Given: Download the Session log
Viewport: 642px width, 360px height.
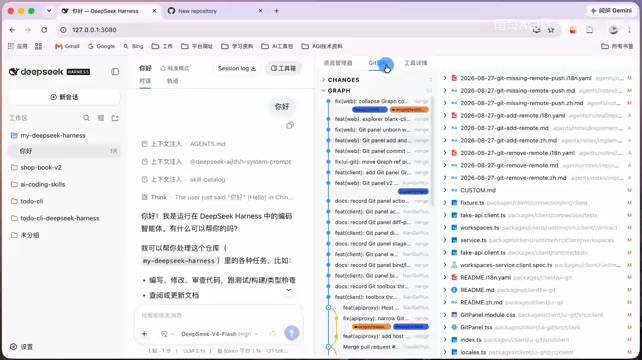Looking at the screenshot, I should point(237,68).
